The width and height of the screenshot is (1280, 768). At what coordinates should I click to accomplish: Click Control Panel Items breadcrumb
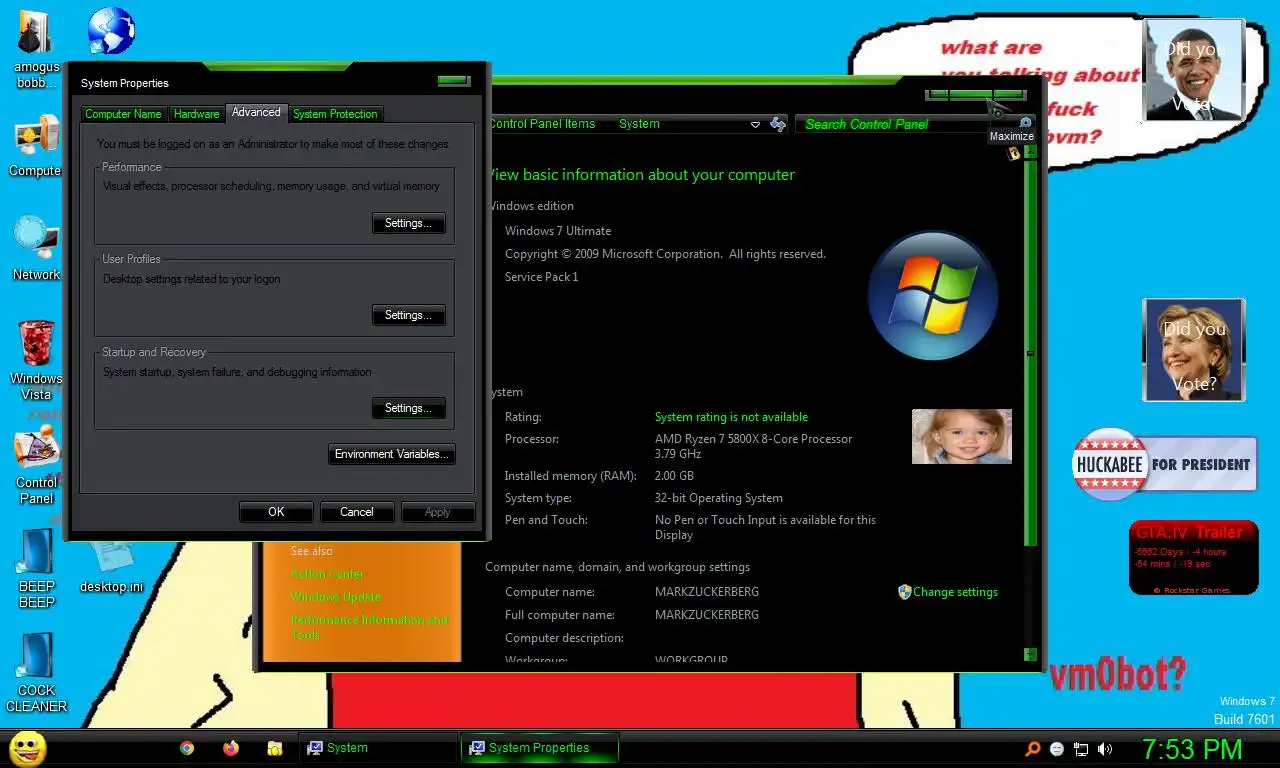pyautogui.click(x=542, y=124)
